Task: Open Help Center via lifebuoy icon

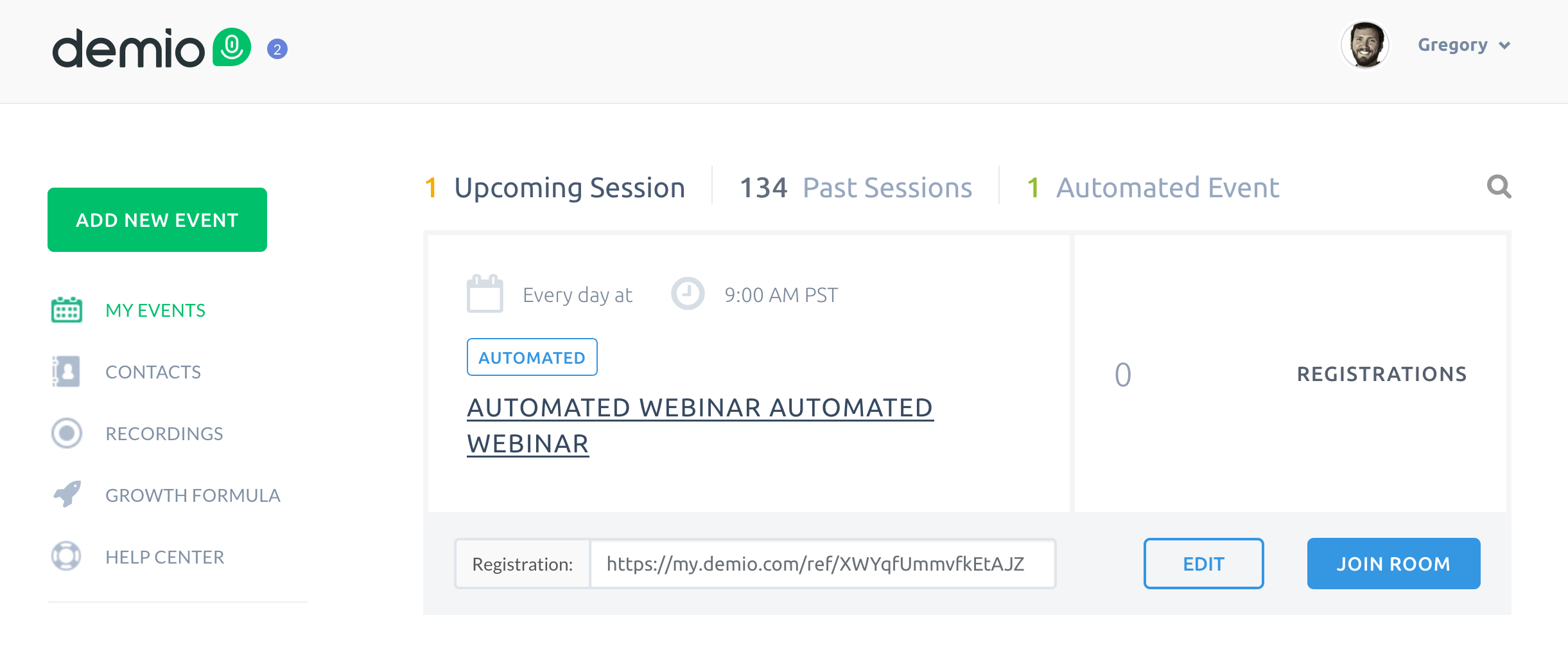Action: click(65, 556)
